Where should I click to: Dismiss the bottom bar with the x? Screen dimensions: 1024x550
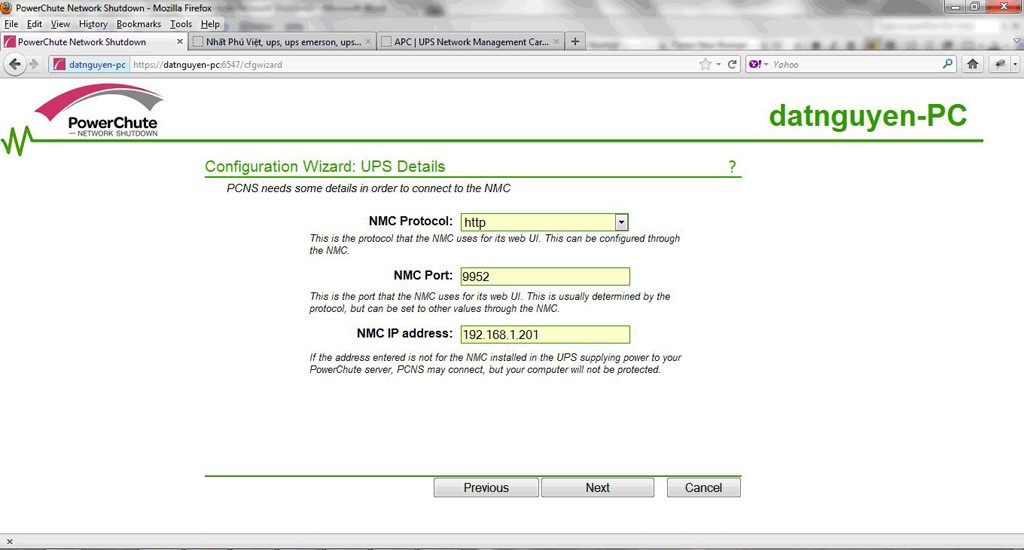(x=10, y=542)
